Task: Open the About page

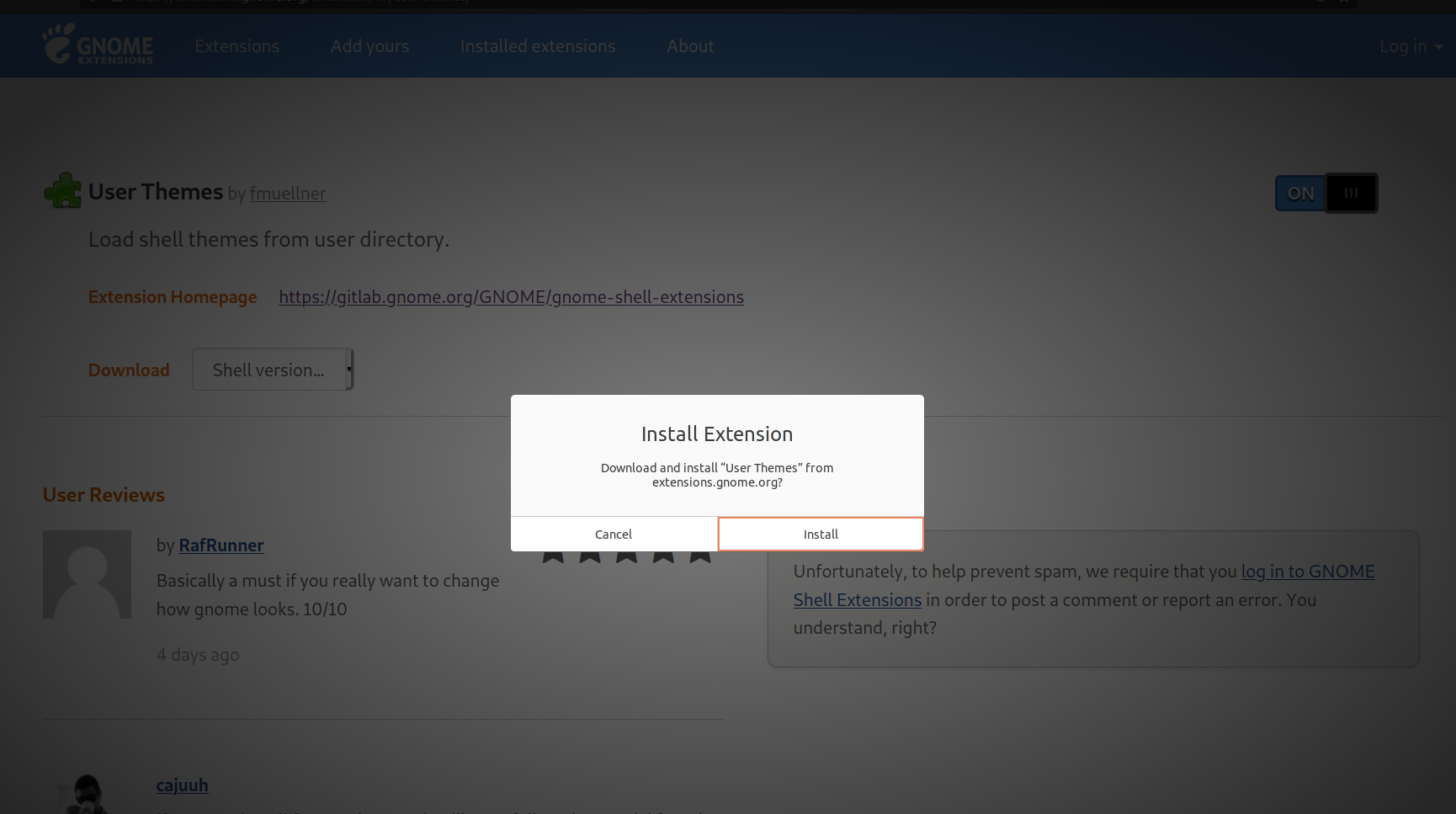Action: [x=689, y=46]
